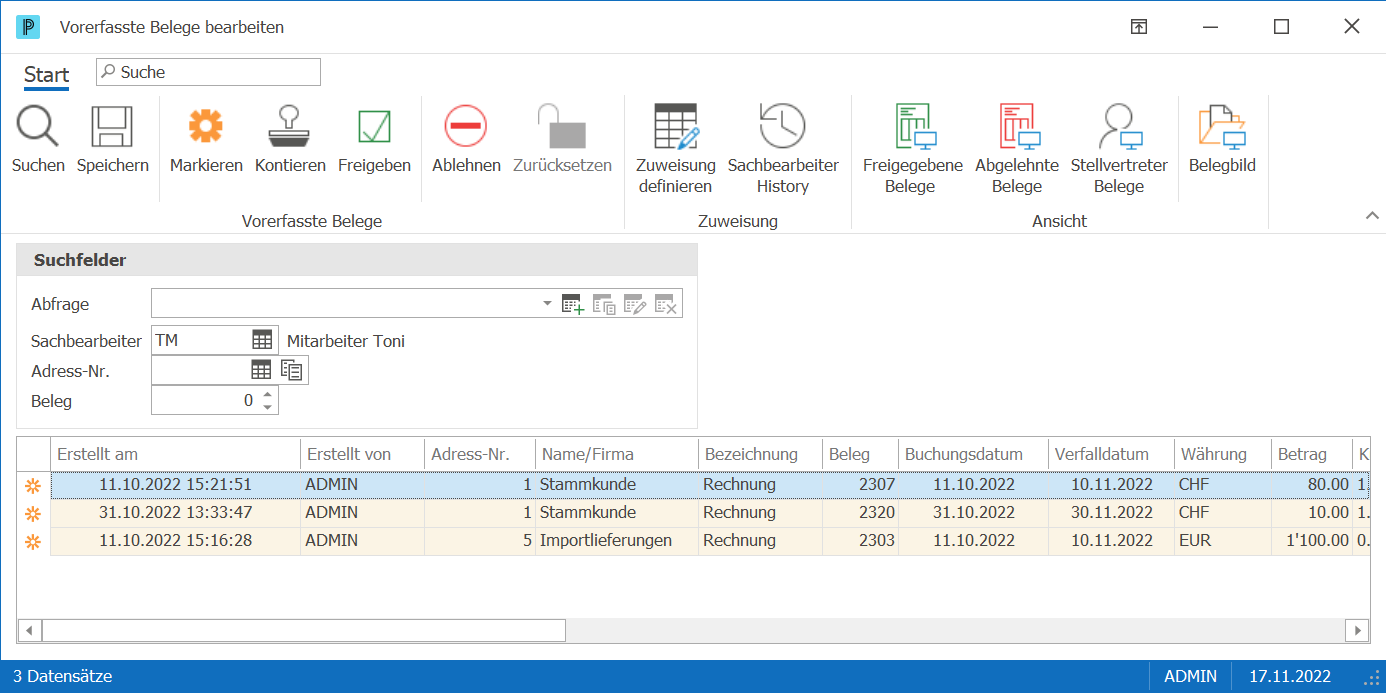Click the Suchen magnifier icon in the ribbon
Viewport: 1386px width, 693px height.
coord(38,127)
